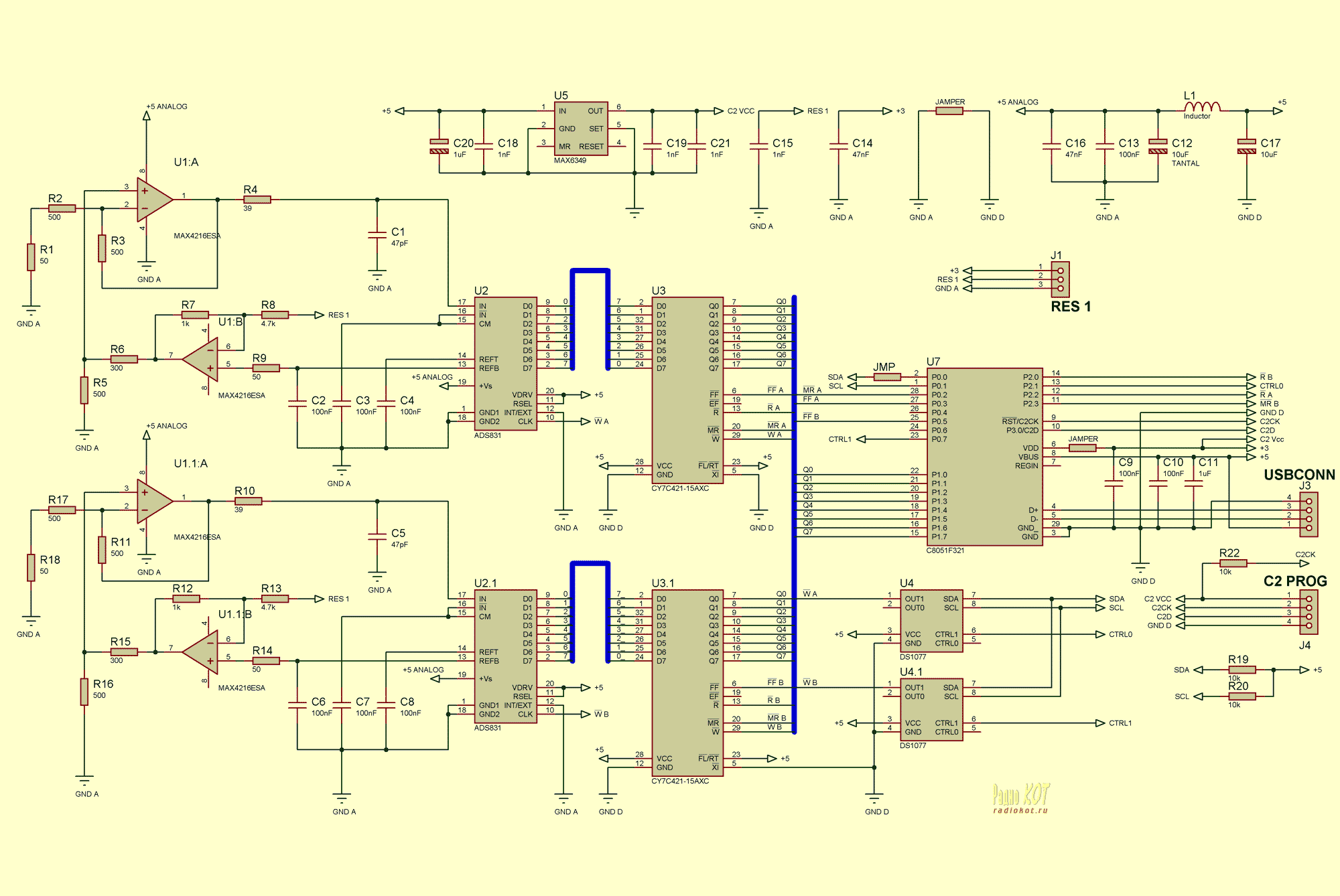The height and width of the screenshot is (896, 1340).
Task: Click the U5 MAX6349 regulator chip
Action: point(581,129)
